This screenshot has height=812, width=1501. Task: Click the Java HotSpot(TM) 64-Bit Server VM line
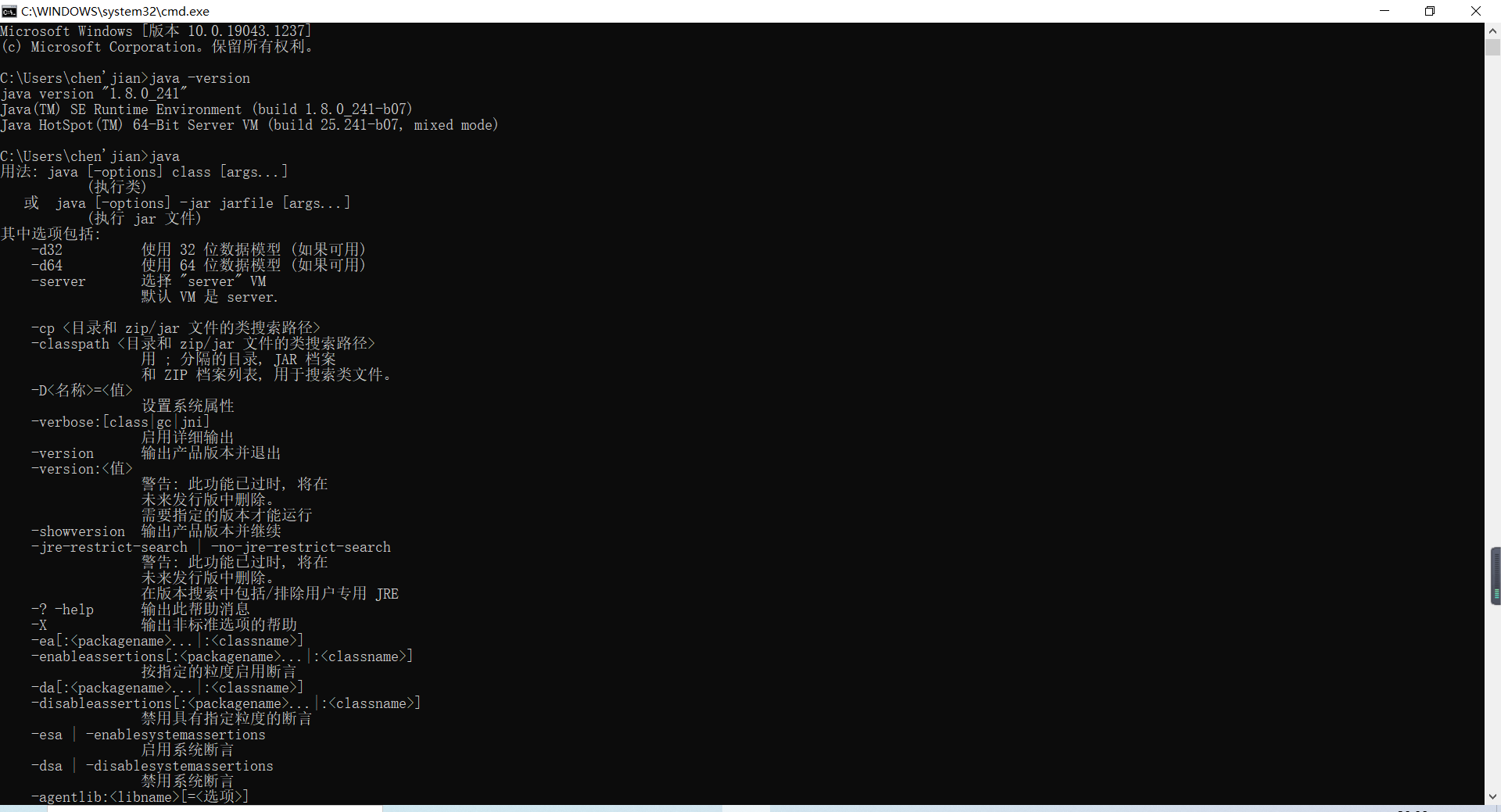pyautogui.click(x=249, y=125)
